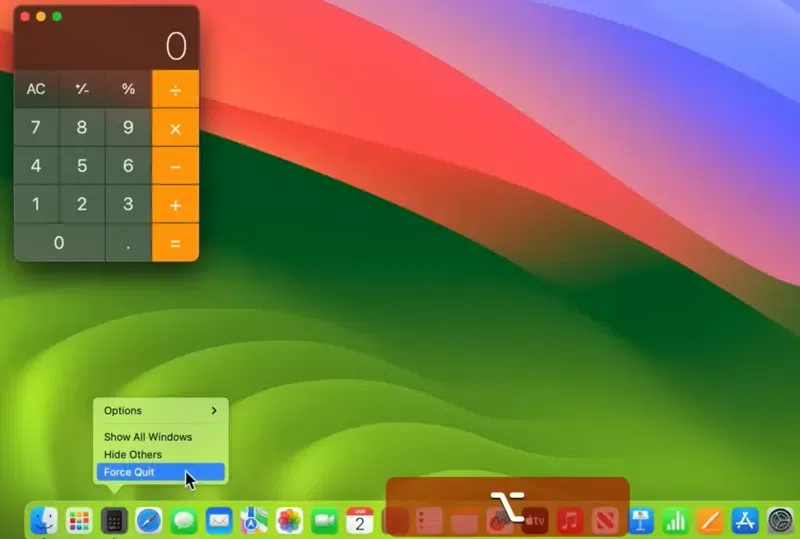
Task: Toggle sign with the +/- key
Action: pos(82,89)
